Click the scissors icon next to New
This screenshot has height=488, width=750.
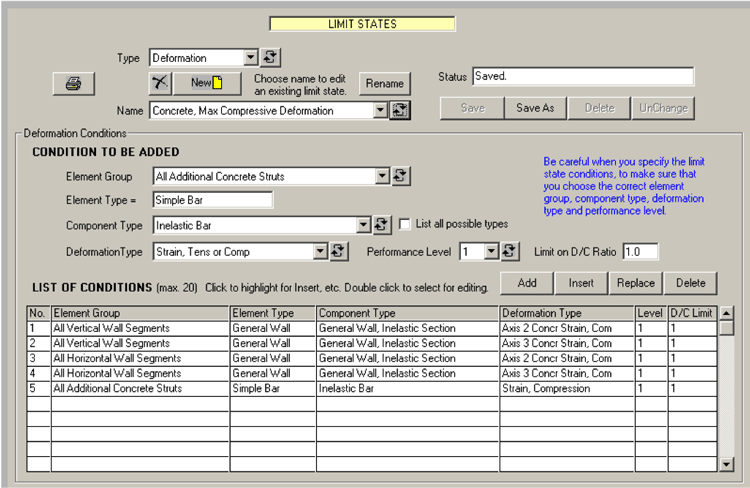(x=160, y=83)
